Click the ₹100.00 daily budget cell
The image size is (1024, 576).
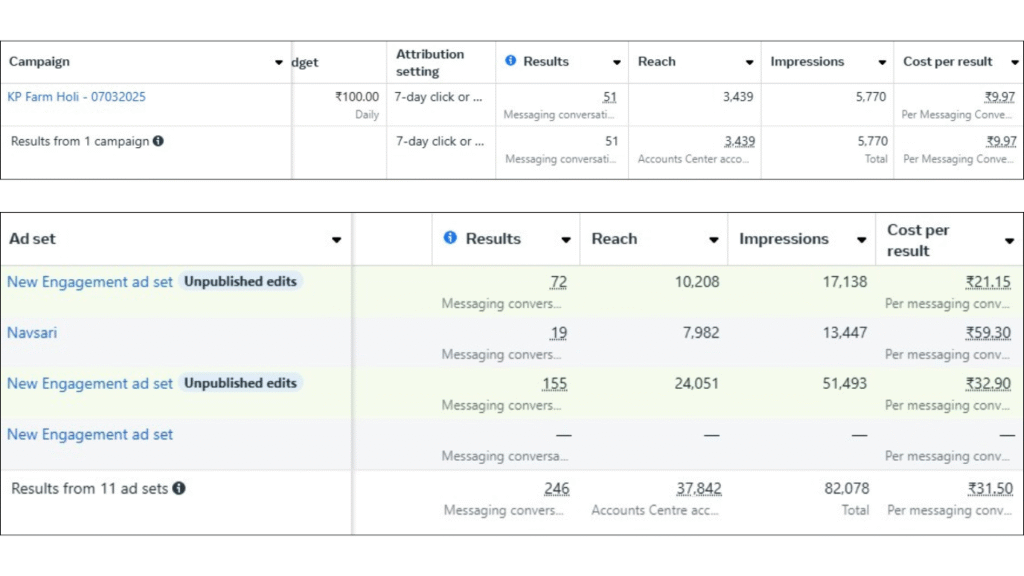pos(357,97)
